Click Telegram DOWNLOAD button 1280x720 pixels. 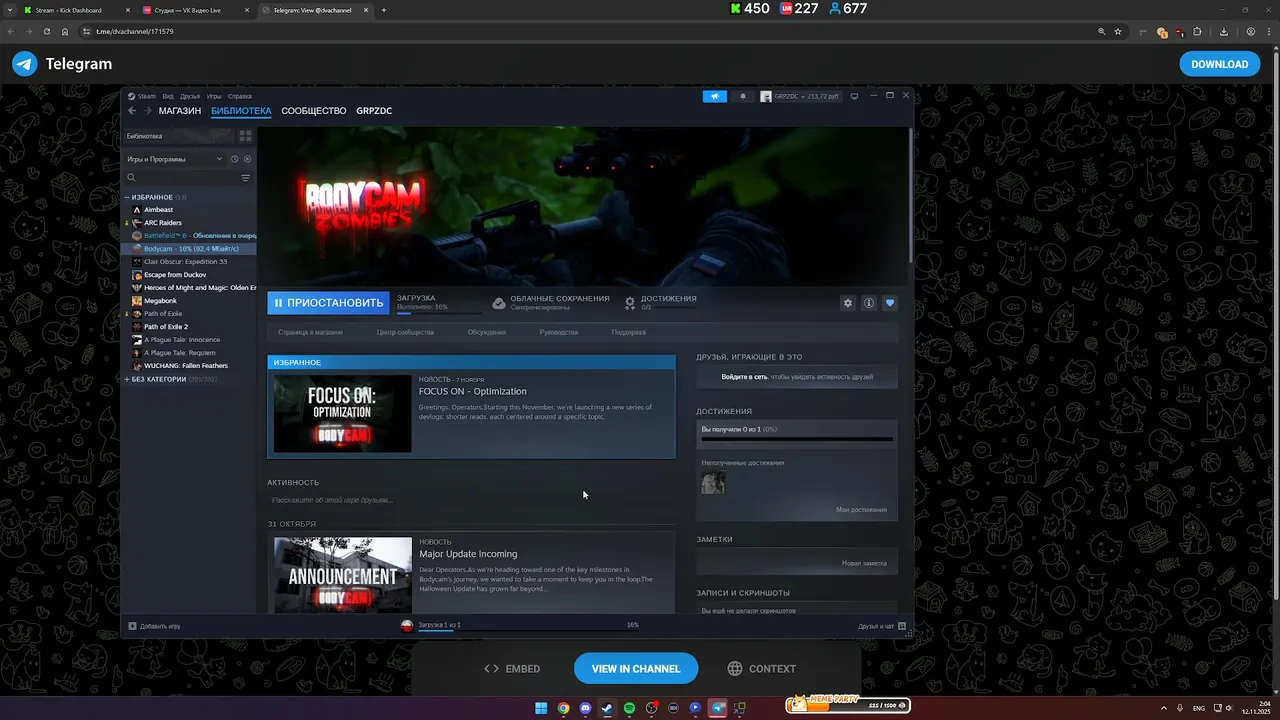coord(1219,64)
